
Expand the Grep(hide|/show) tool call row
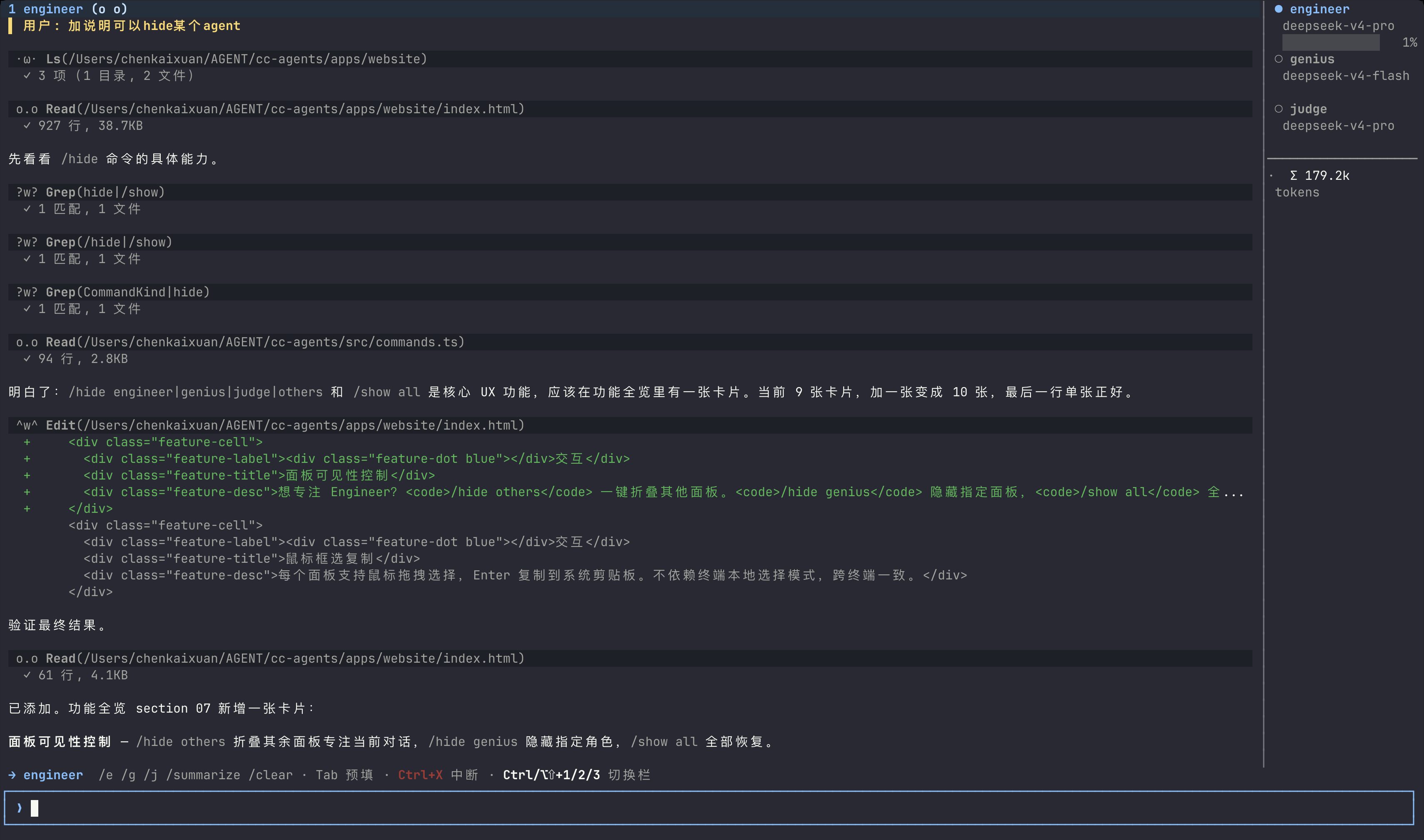tap(630, 192)
